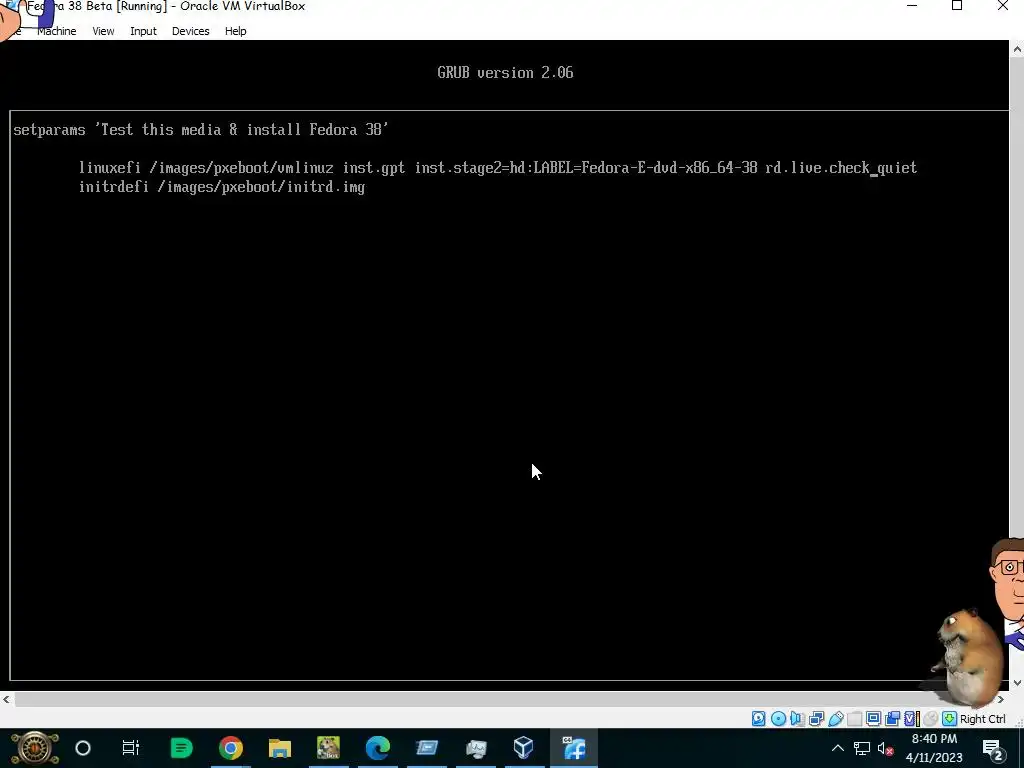Launch Microsoft Edge from taskbar
This screenshot has height=768, width=1024.
tap(377, 748)
